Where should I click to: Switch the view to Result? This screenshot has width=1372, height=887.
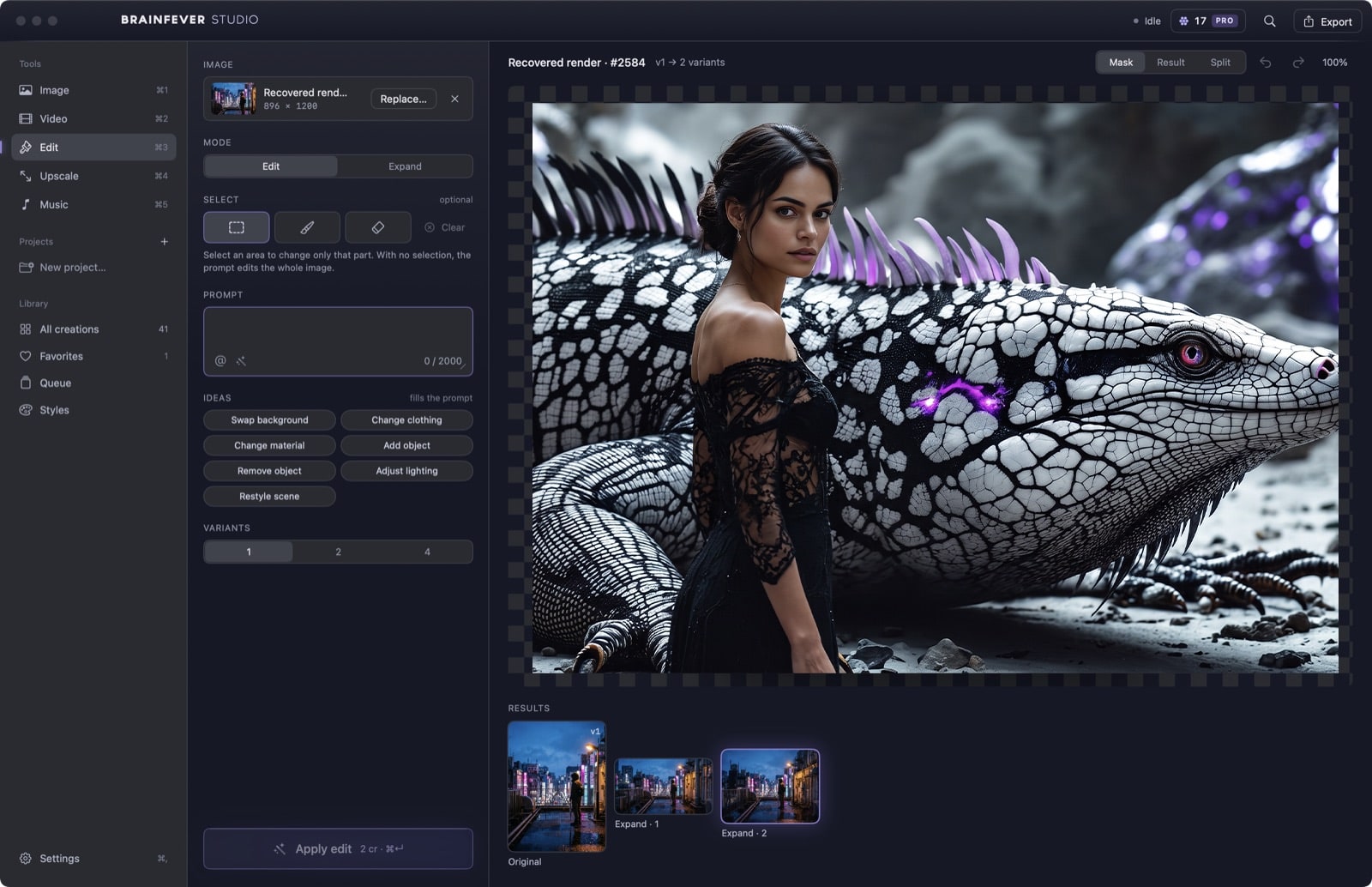[1170, 63]
